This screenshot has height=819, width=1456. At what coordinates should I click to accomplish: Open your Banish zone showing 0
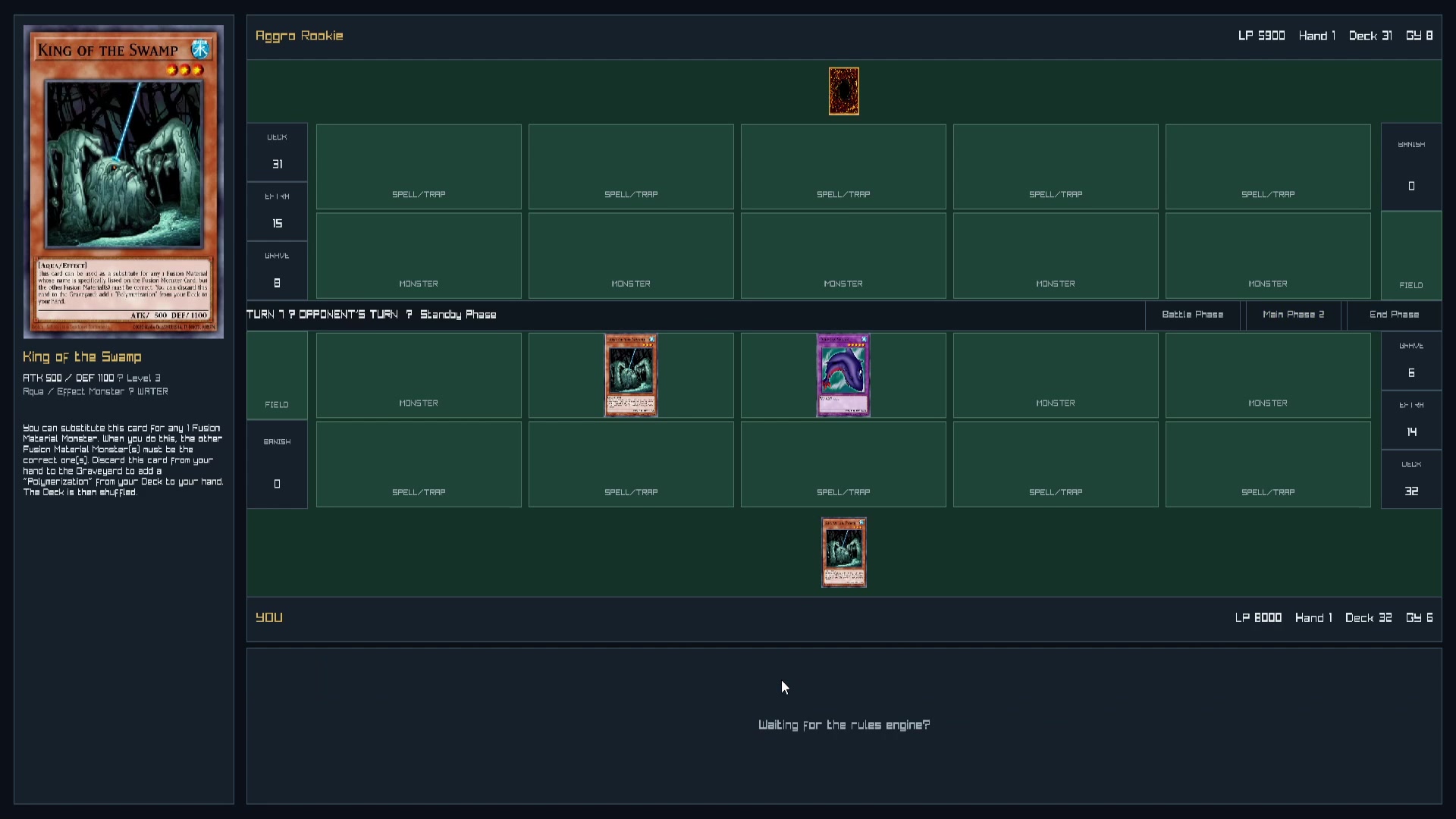(x=277, y=464)
